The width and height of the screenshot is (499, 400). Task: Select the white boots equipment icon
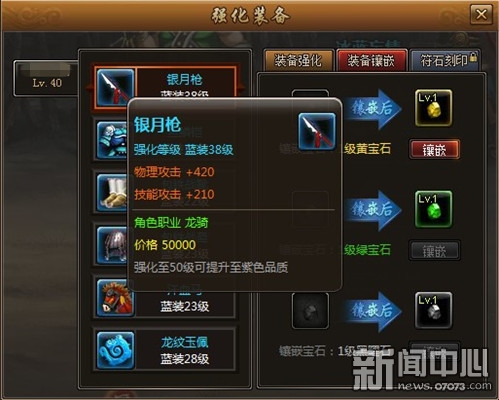click(112, 192)
